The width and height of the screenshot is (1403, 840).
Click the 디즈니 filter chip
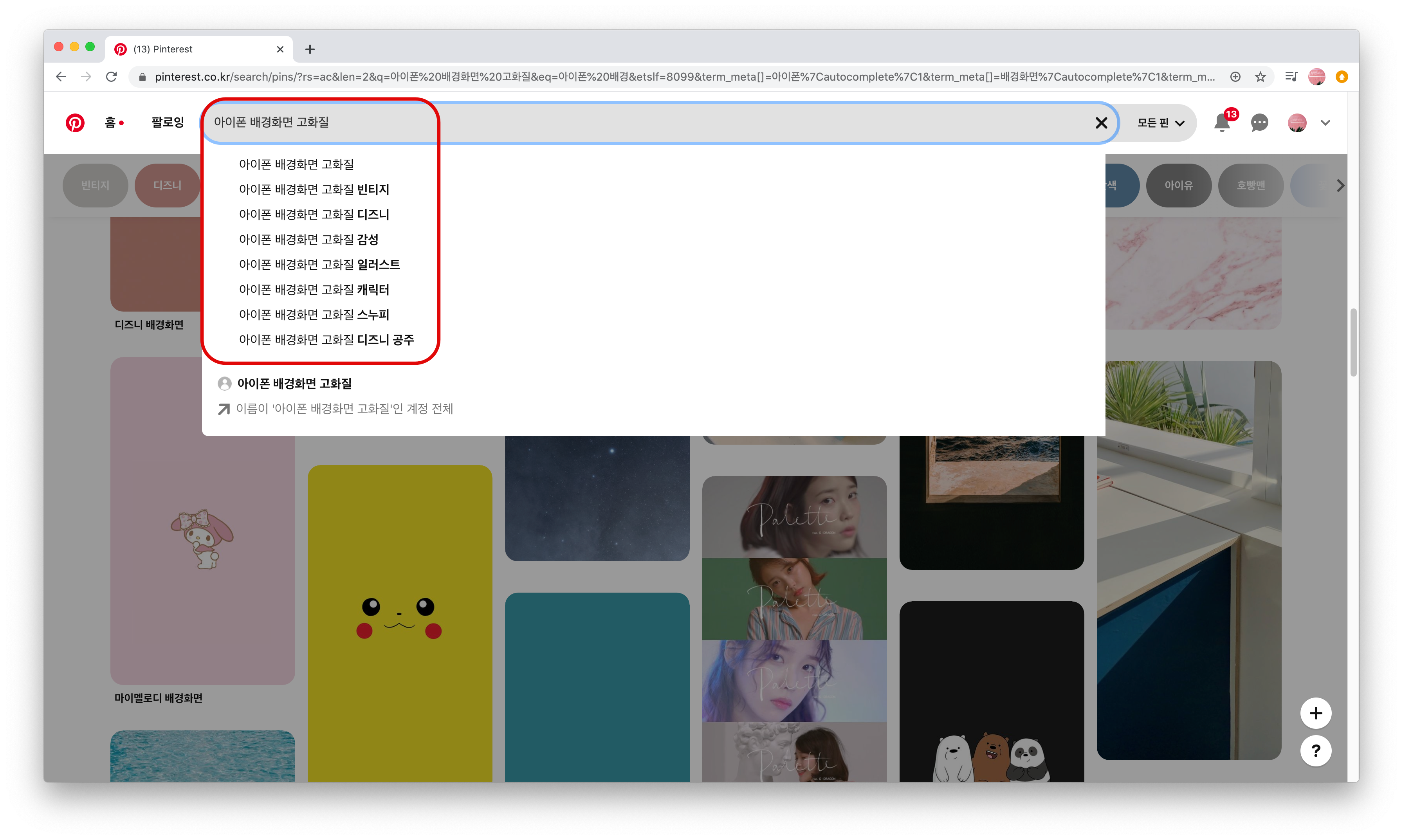[x=168, y=186]
